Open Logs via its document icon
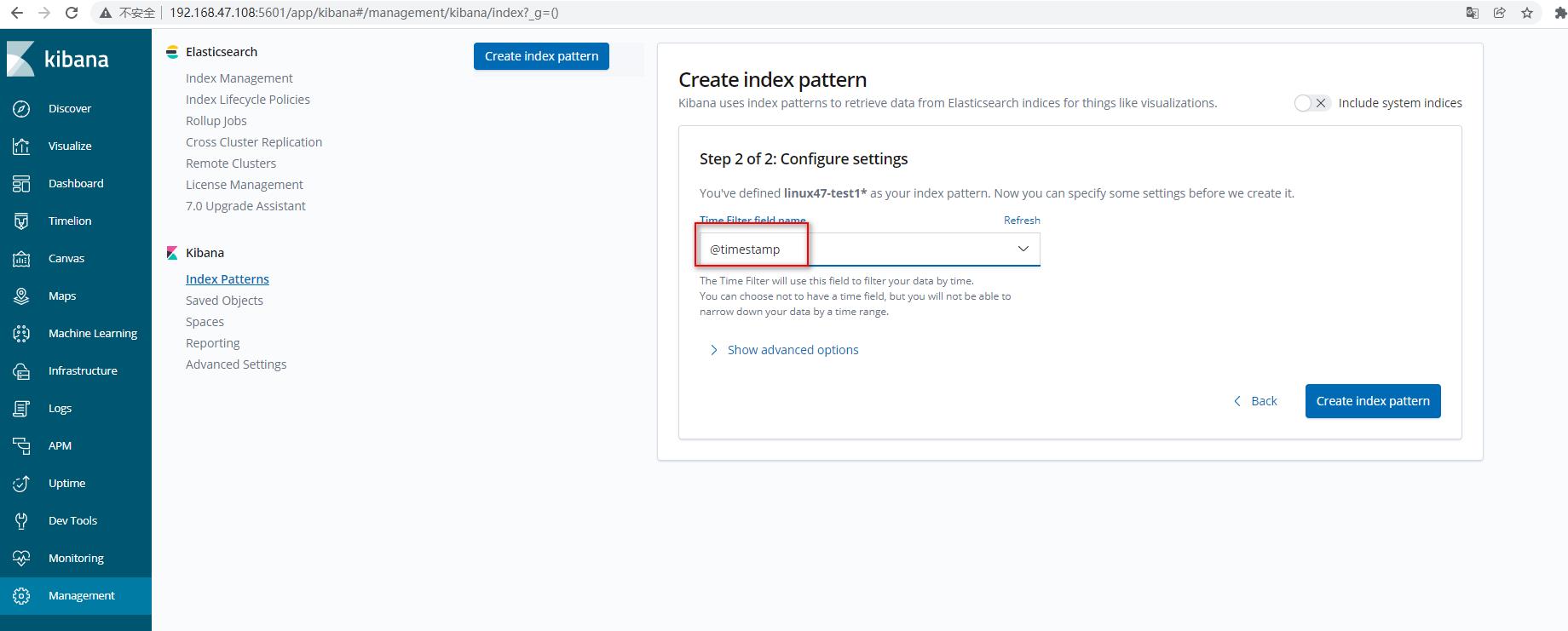 coord(21,408)
